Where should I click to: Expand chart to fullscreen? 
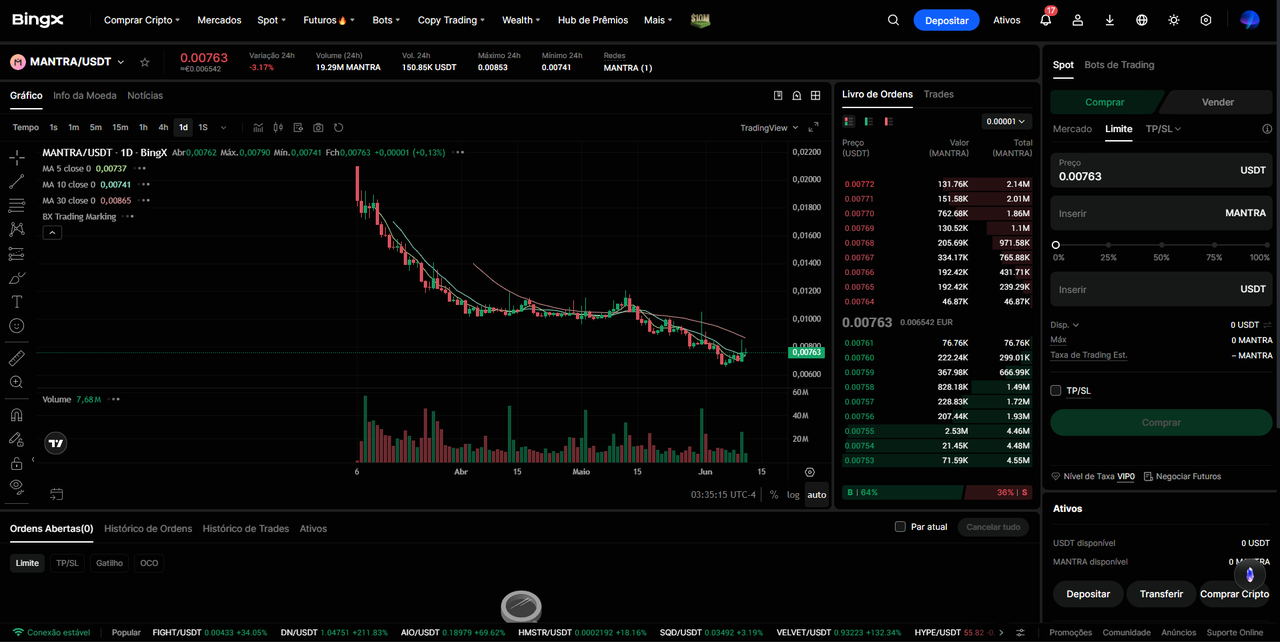point(813,128)
